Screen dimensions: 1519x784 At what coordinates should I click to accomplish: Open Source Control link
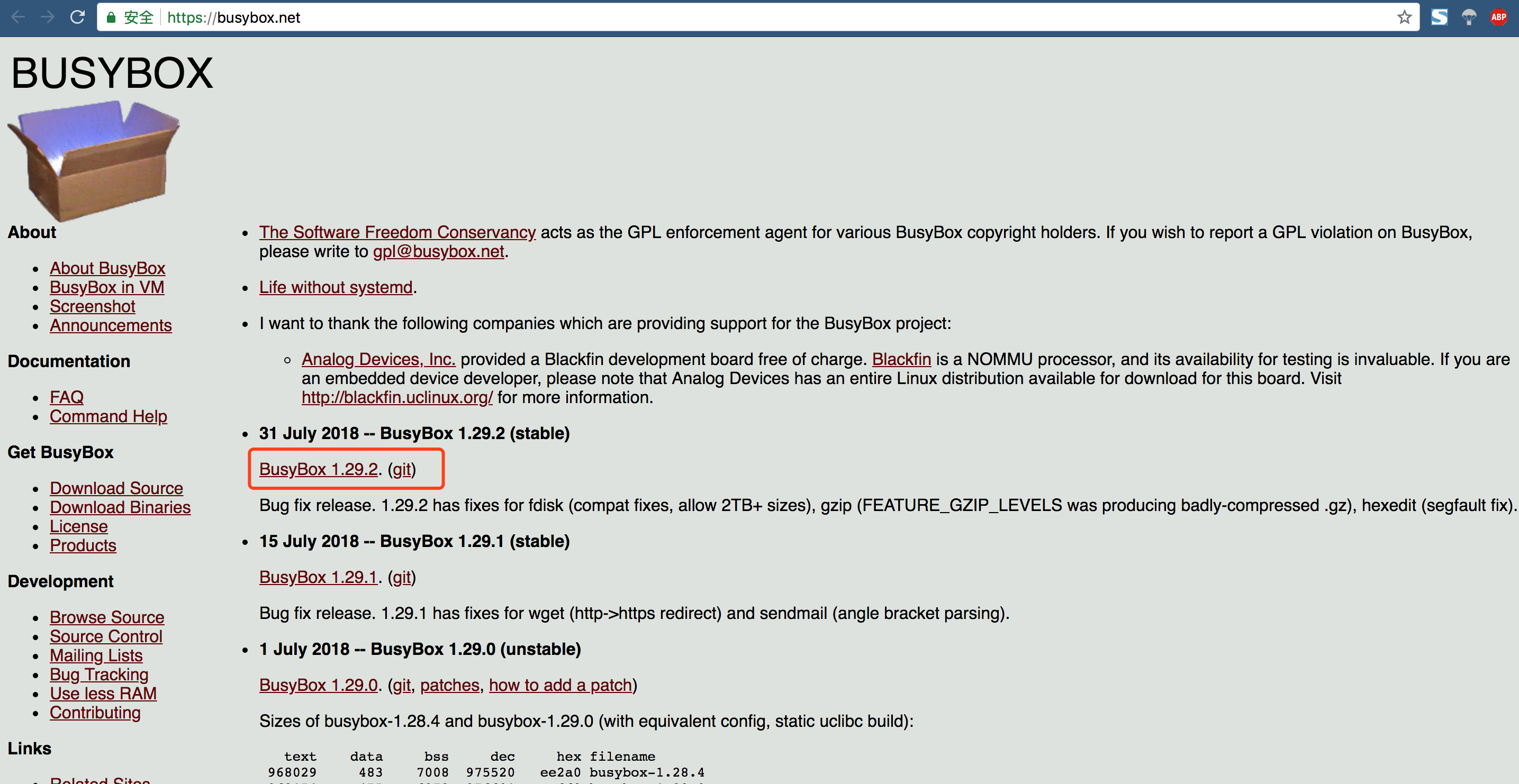(x=106, y=636)
